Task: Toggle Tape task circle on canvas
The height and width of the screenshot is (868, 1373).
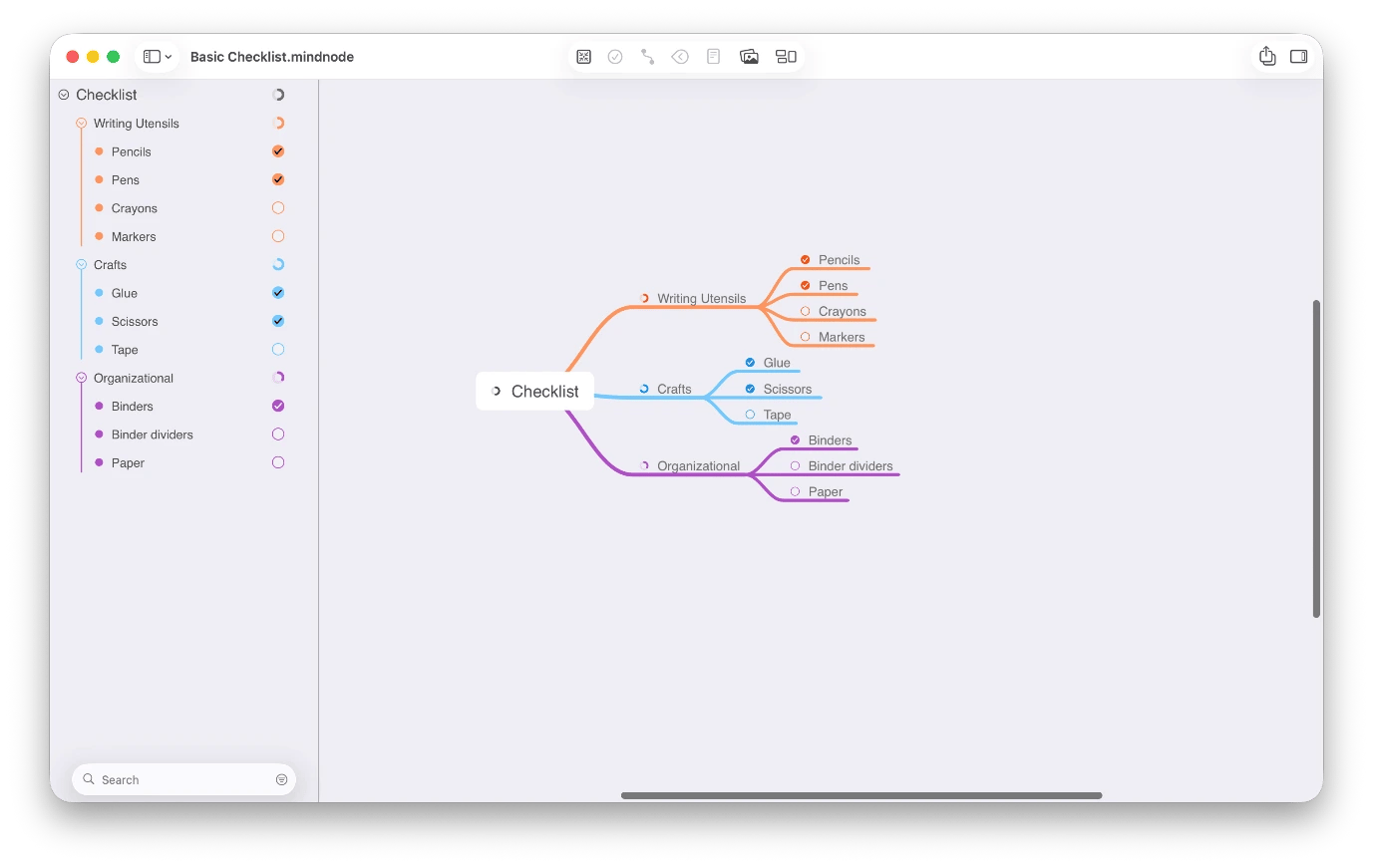Action: (x=750, y=415)
